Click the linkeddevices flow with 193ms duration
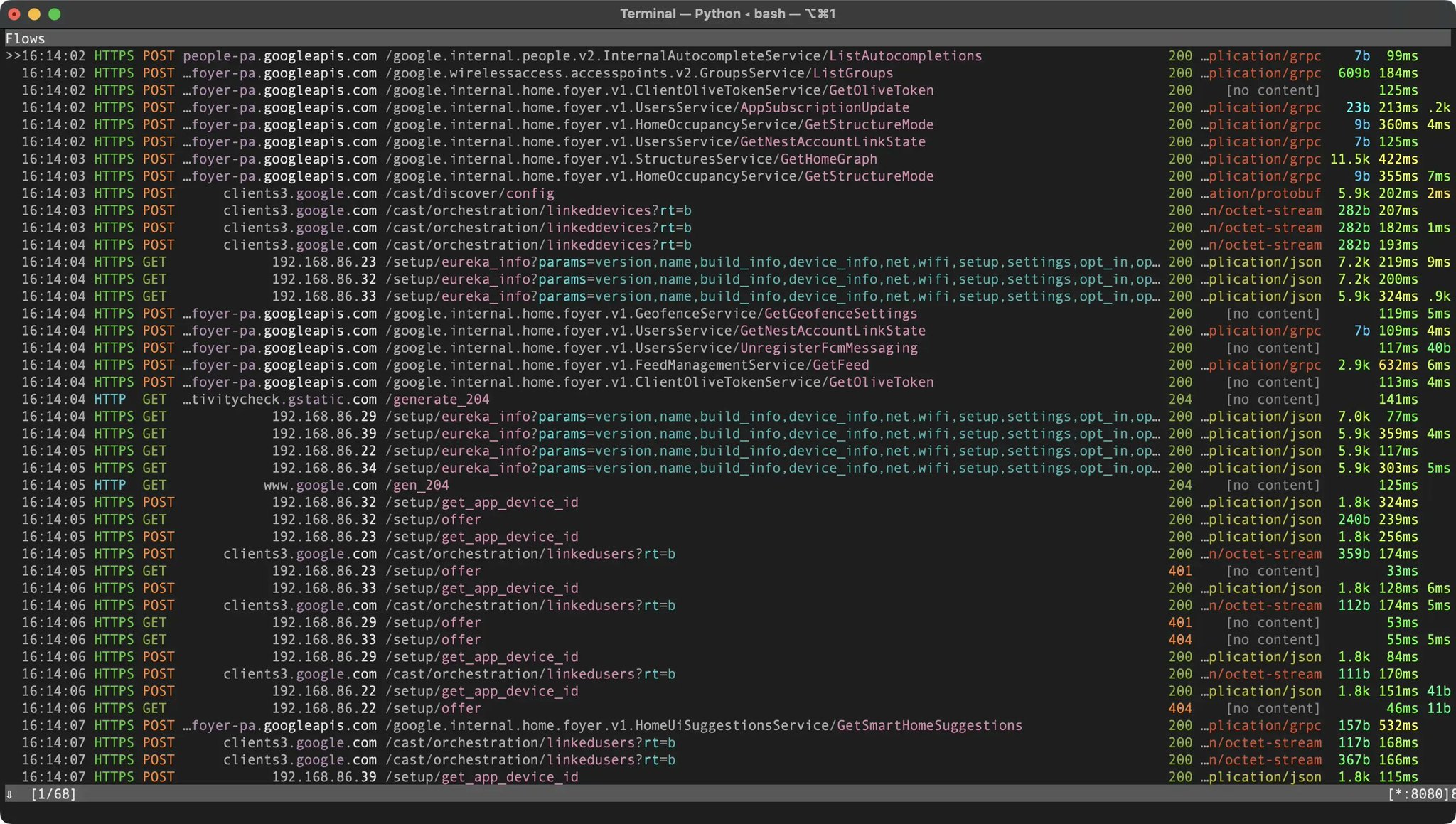Image resolution: width=1456 pixels, height=824 pixels. (x=728, y=245)
